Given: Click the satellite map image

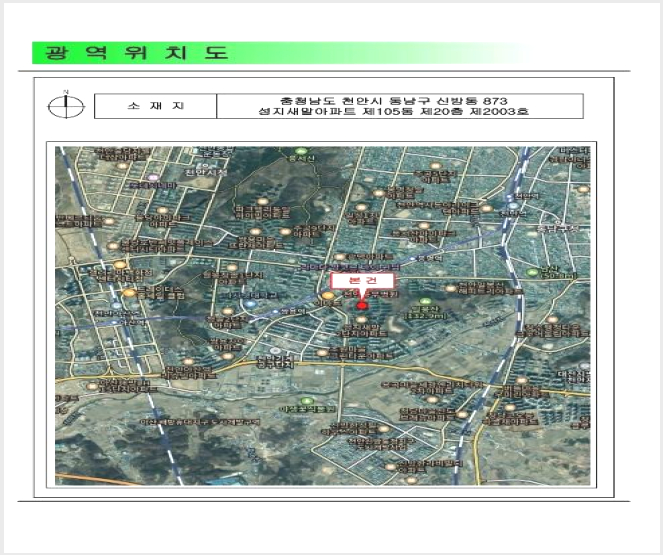Looking at the screenshot, I should [323, 316].
